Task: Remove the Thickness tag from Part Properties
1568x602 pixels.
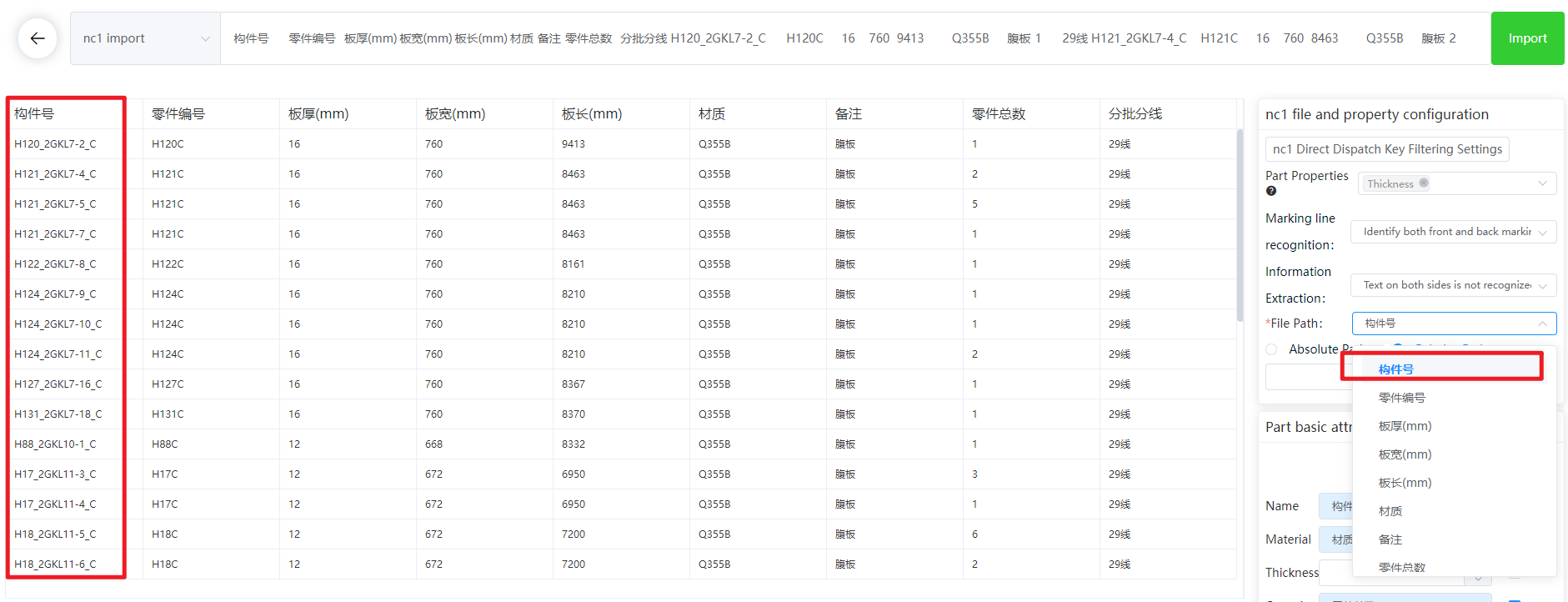Action: click(x=1424, y=183)
